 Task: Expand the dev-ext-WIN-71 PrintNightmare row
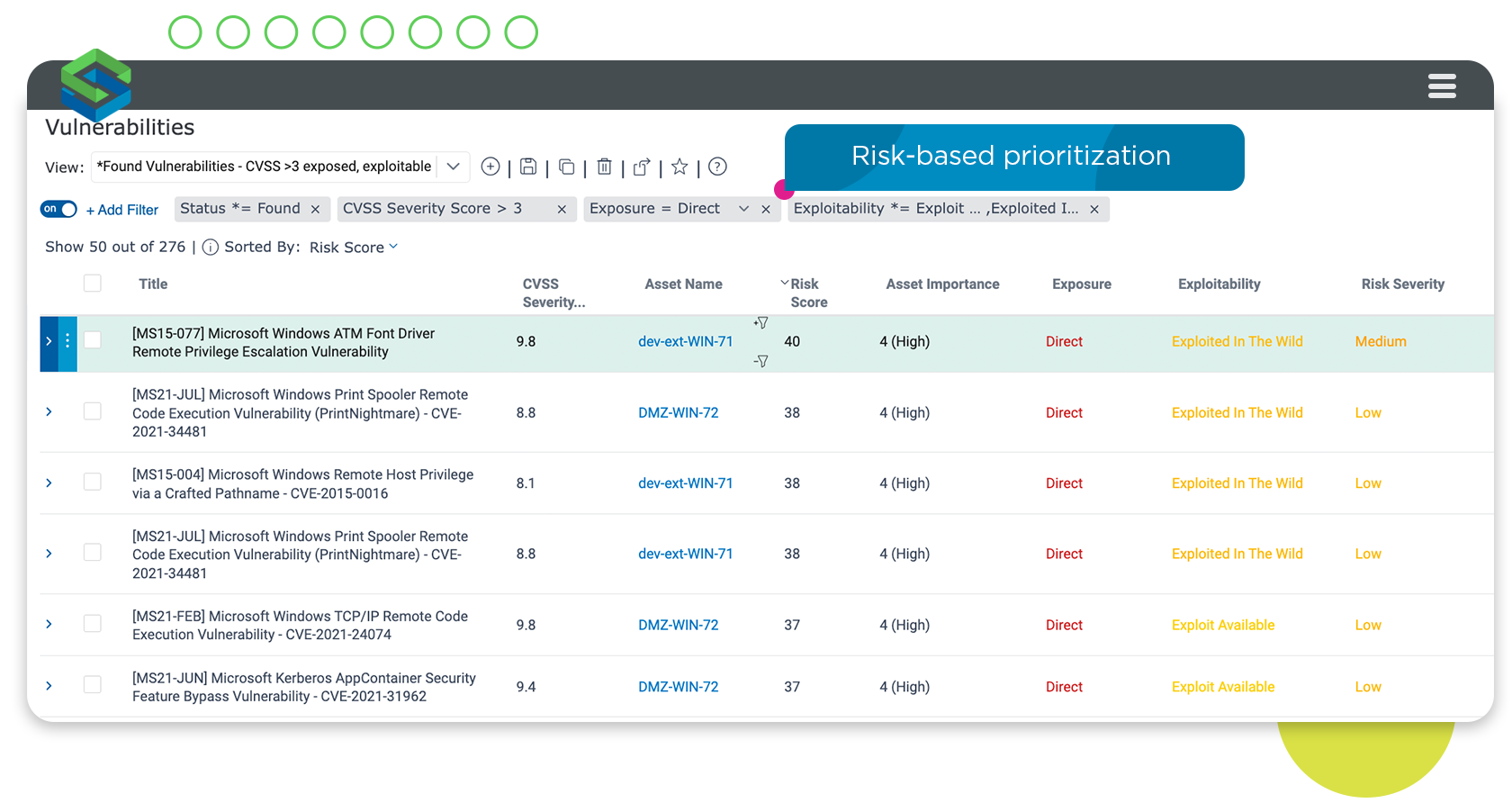49,554
